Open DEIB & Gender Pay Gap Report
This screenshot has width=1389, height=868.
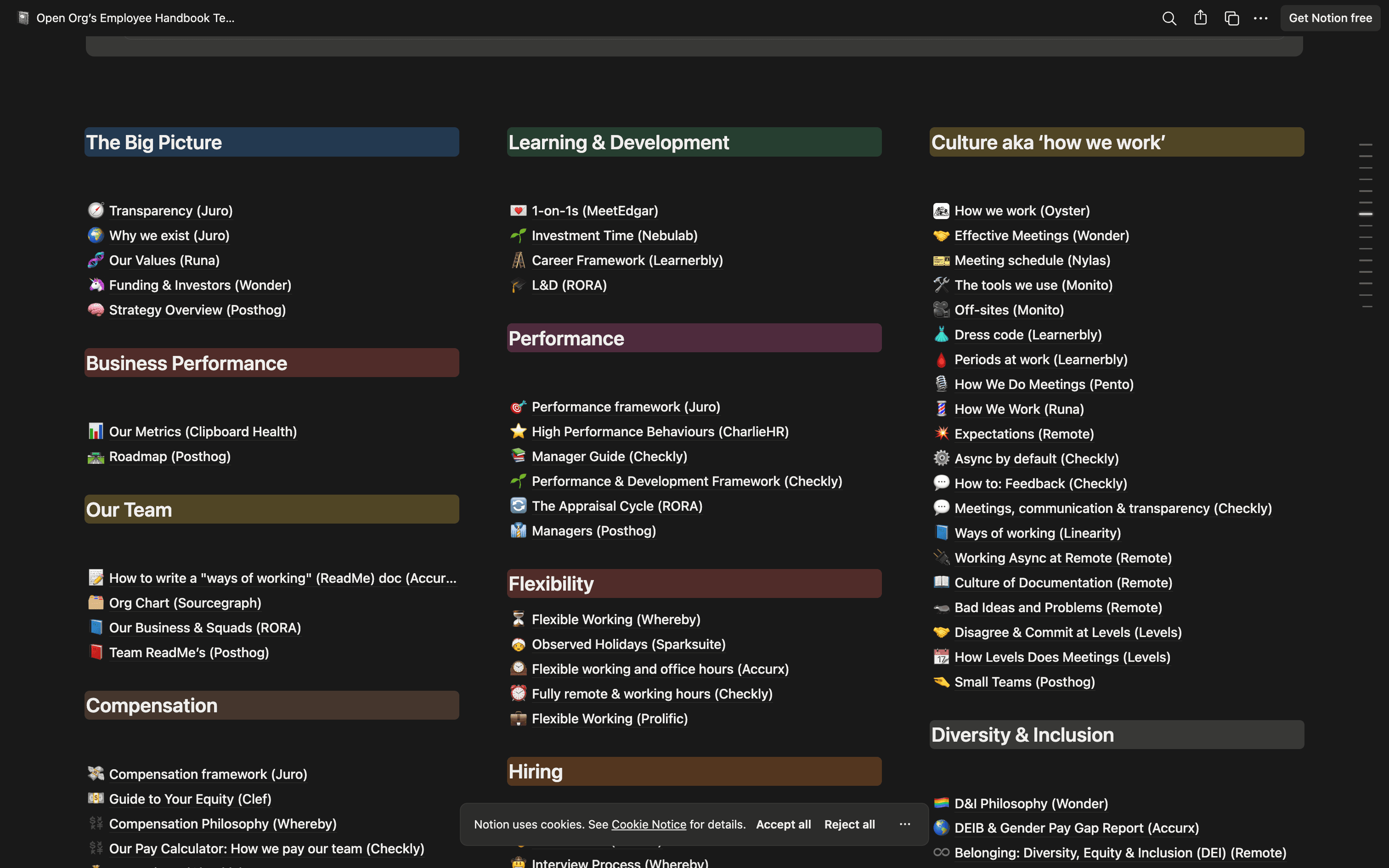point(1076,828)
